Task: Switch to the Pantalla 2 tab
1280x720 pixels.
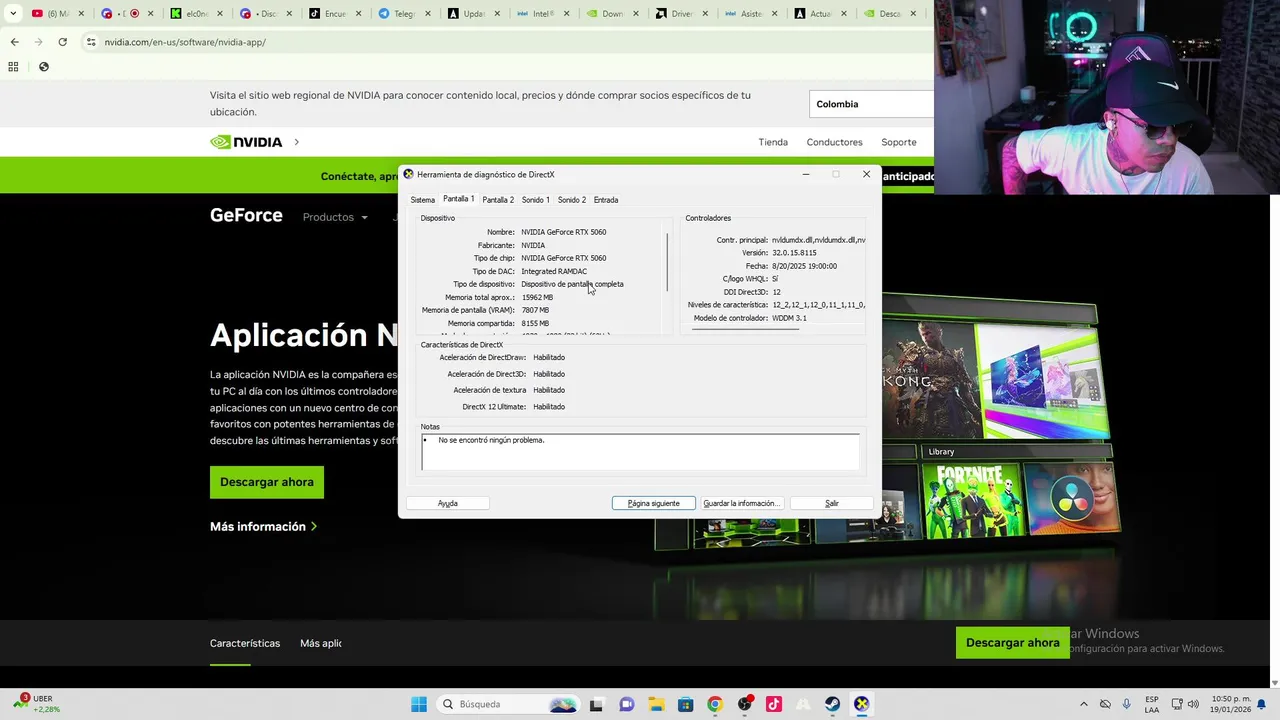Action: click(498, 200)
